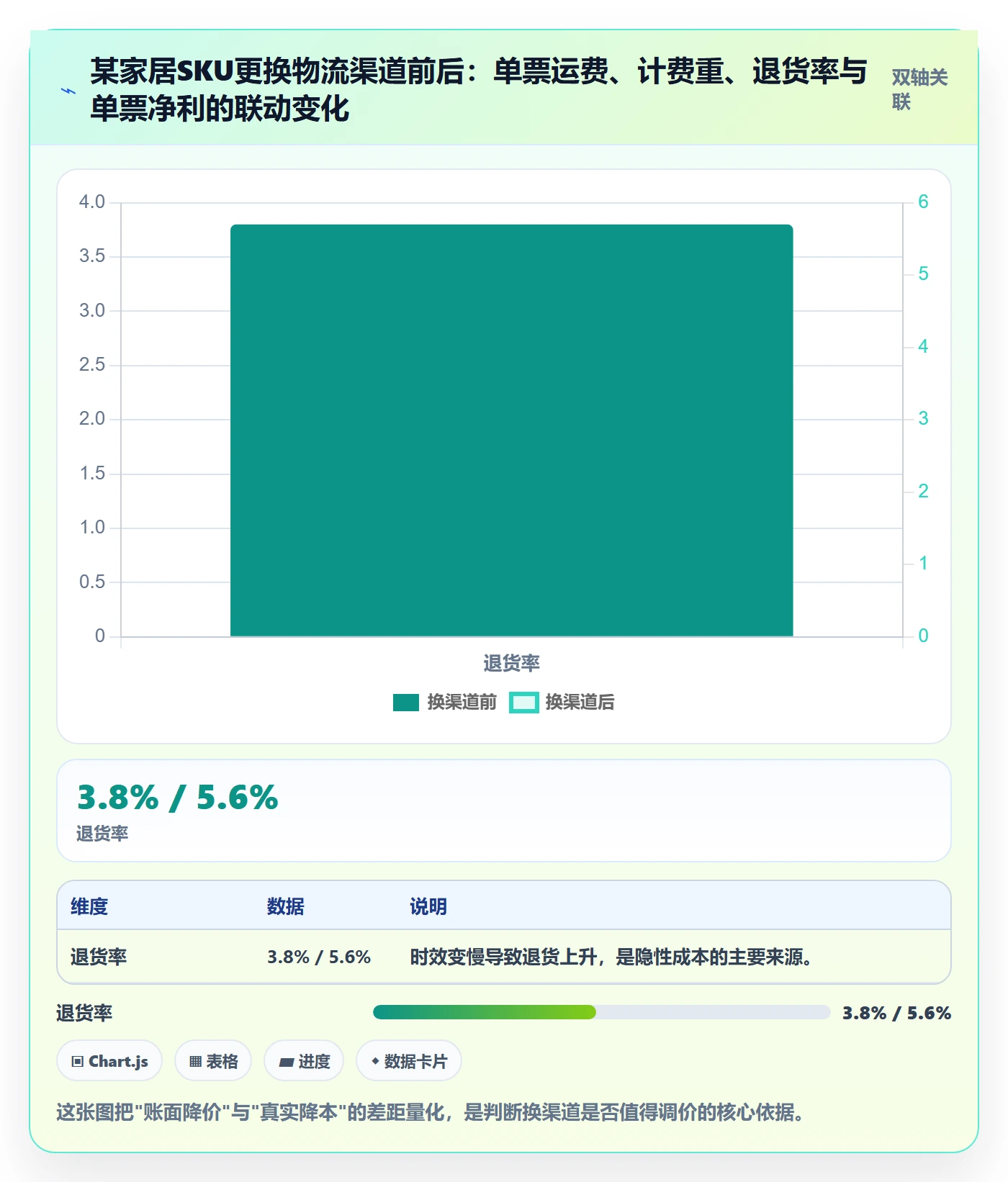
Task: Click the 换渠道前 legend label text
Action: click(x=462, y=702)
